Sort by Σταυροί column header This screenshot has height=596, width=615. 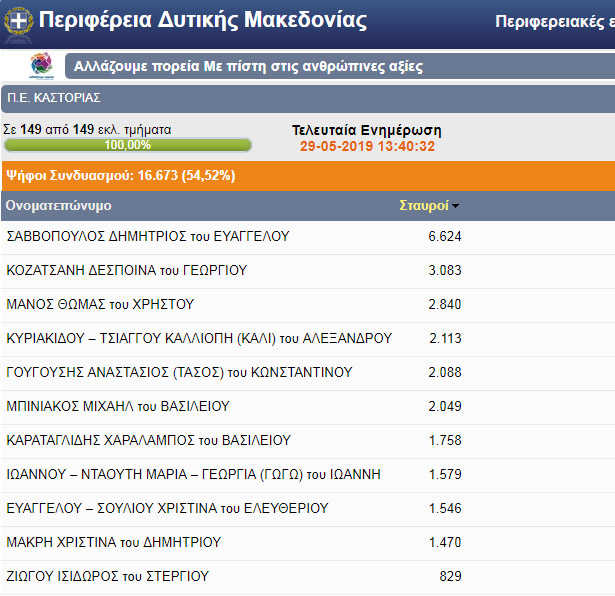(x=423, y=205)
